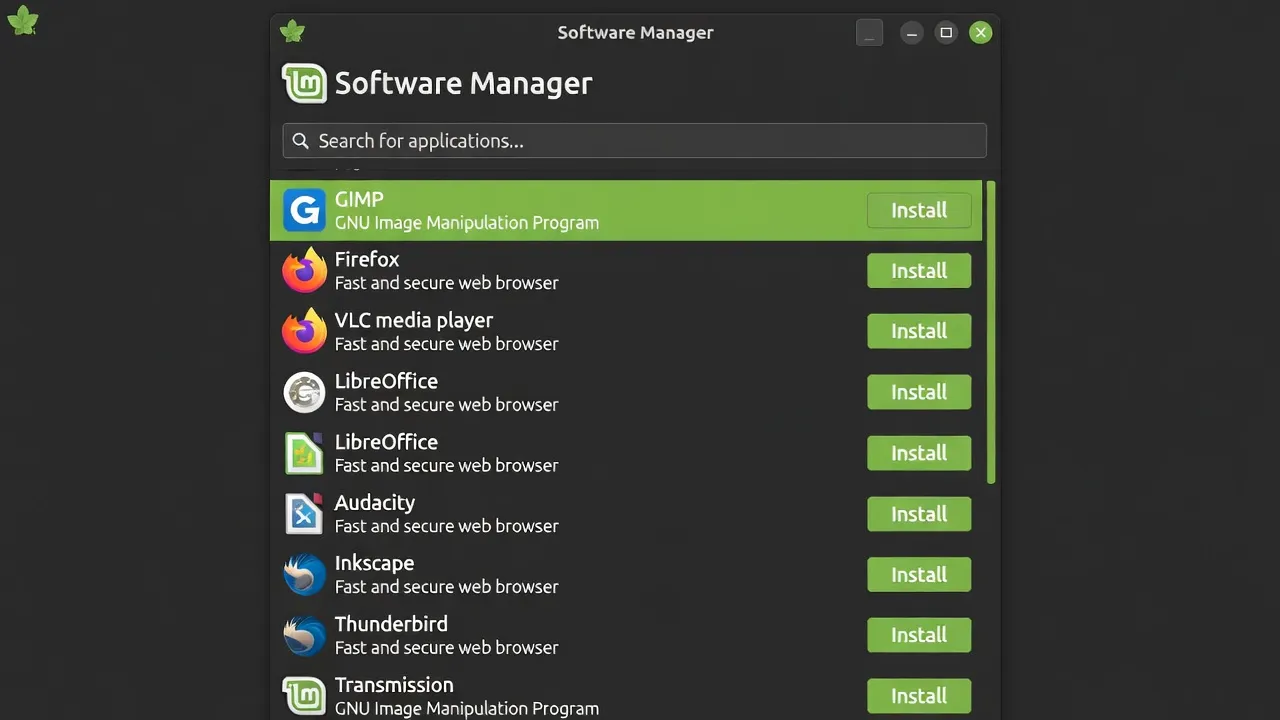Viewport: 1280px width, 720px height.
Task: Focus the Search for applications field
Action: (x=634, y=141)
